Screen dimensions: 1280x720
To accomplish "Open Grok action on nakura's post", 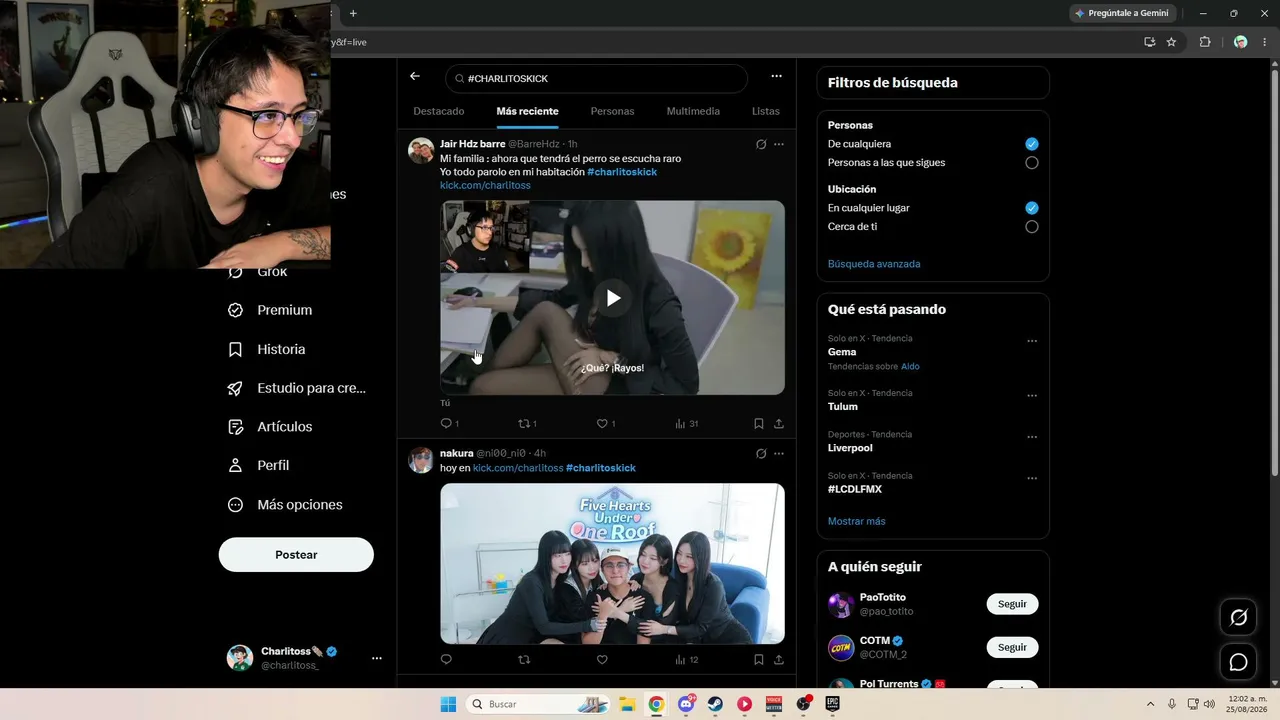I will [x=761, y=453].
